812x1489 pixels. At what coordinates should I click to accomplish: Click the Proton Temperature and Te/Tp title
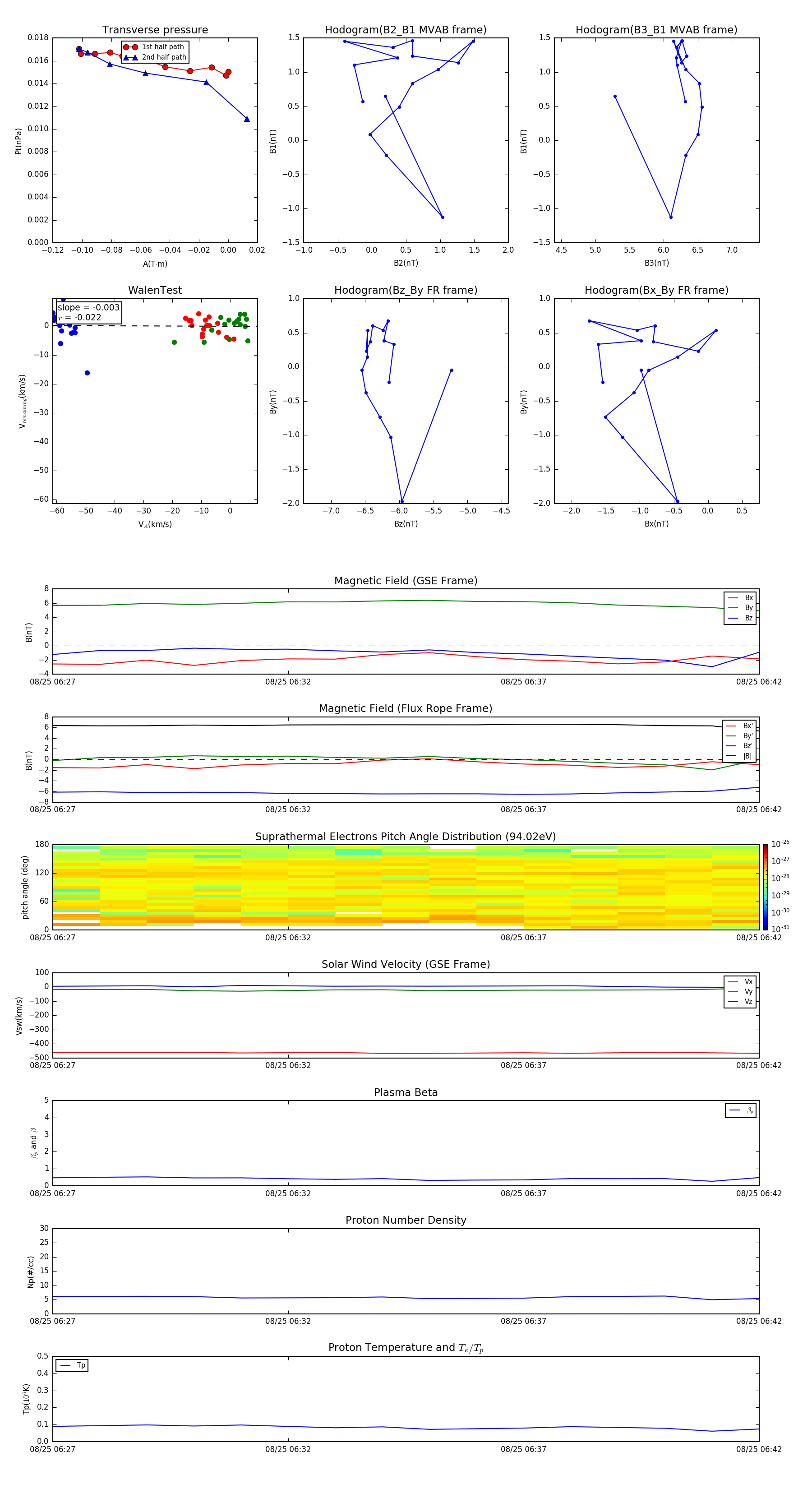(406, 1348)
